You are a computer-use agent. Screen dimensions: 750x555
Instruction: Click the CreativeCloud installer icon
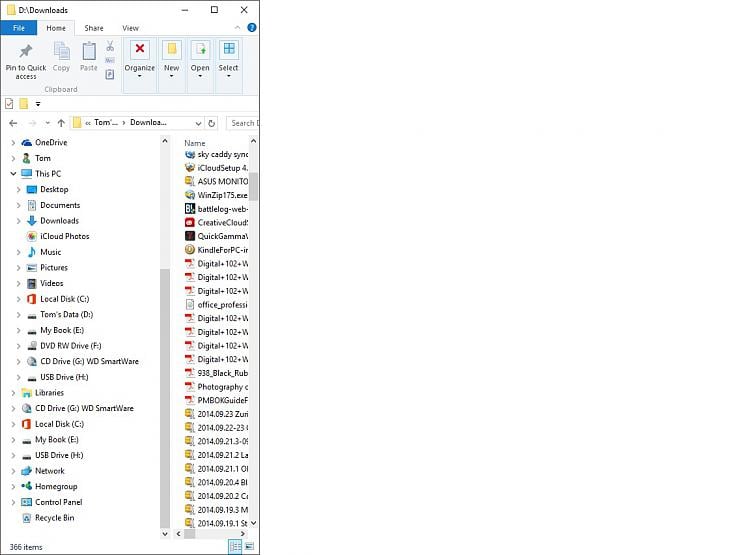pyautogui.click(x=190, y=222)
